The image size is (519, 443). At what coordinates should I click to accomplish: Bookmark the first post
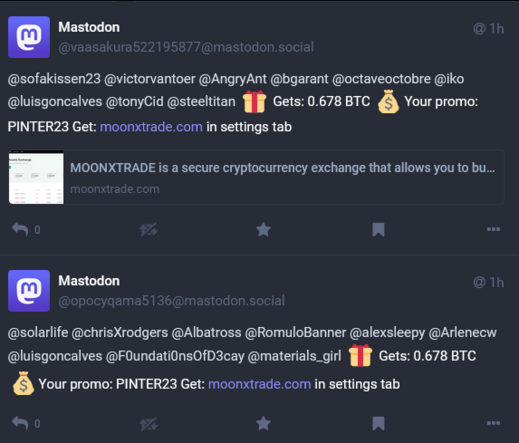378,230
